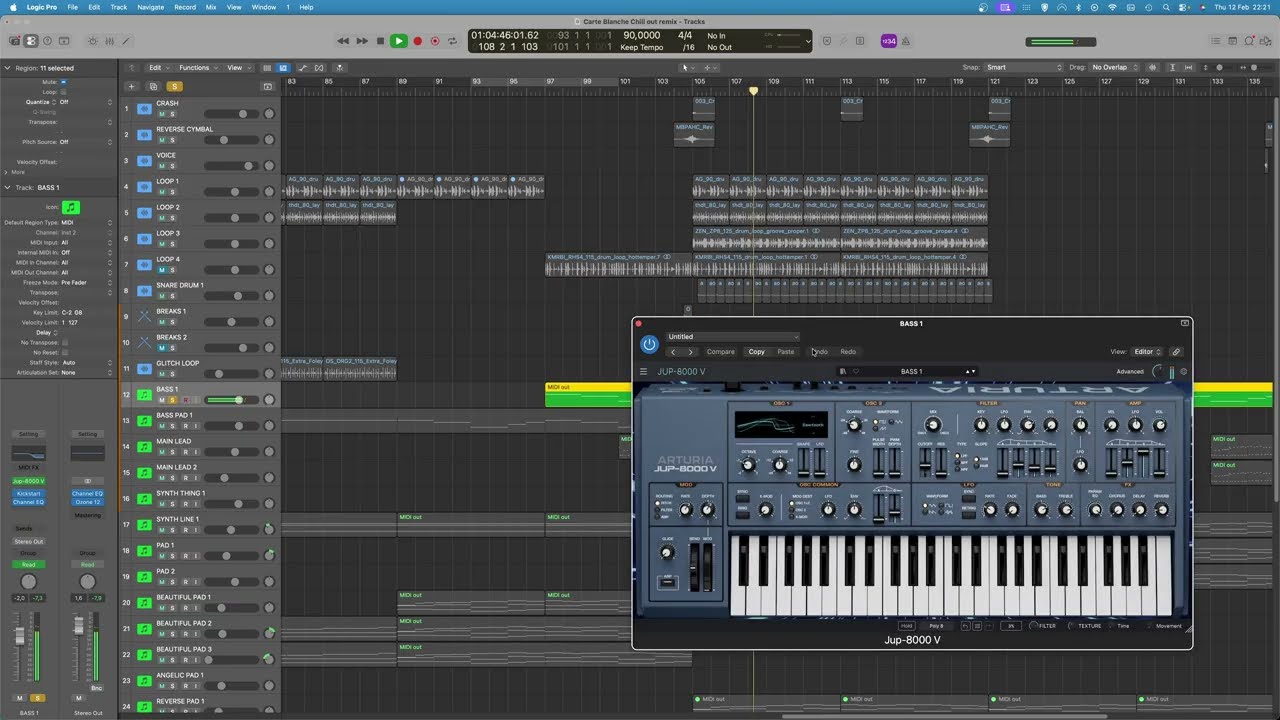Select previous plugin setting arrow

click(673, 352)
